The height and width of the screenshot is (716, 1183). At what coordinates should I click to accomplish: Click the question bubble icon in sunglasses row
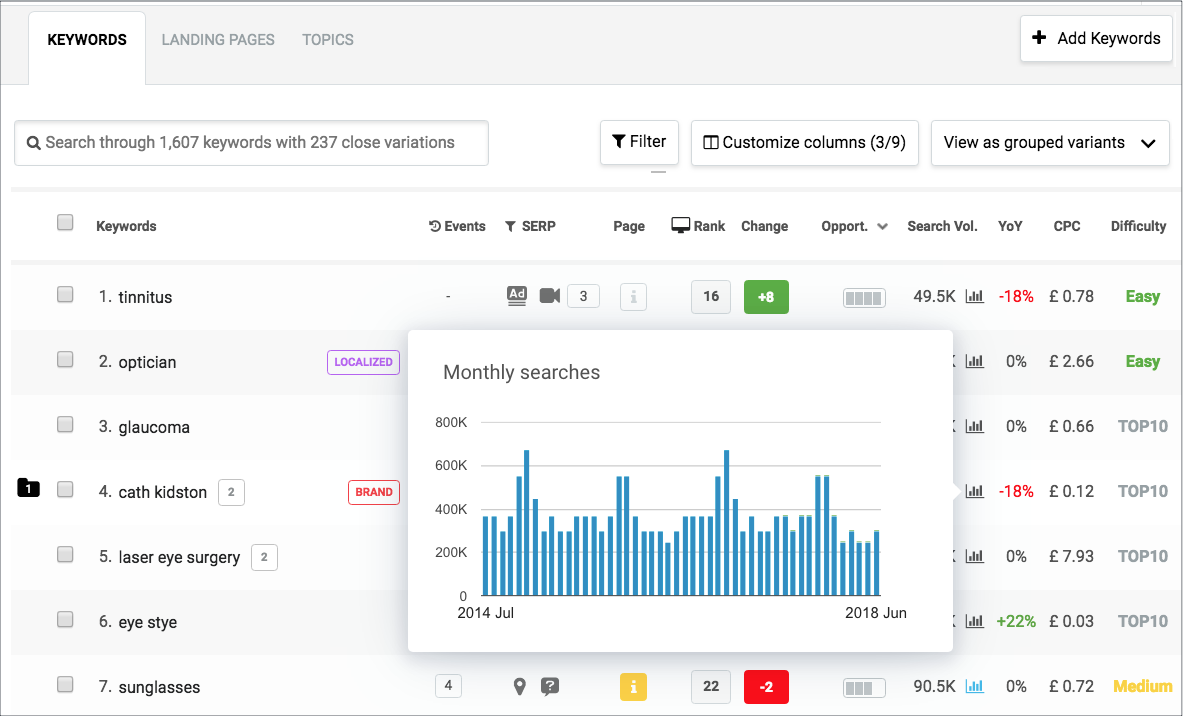click(x=550, y=687)
